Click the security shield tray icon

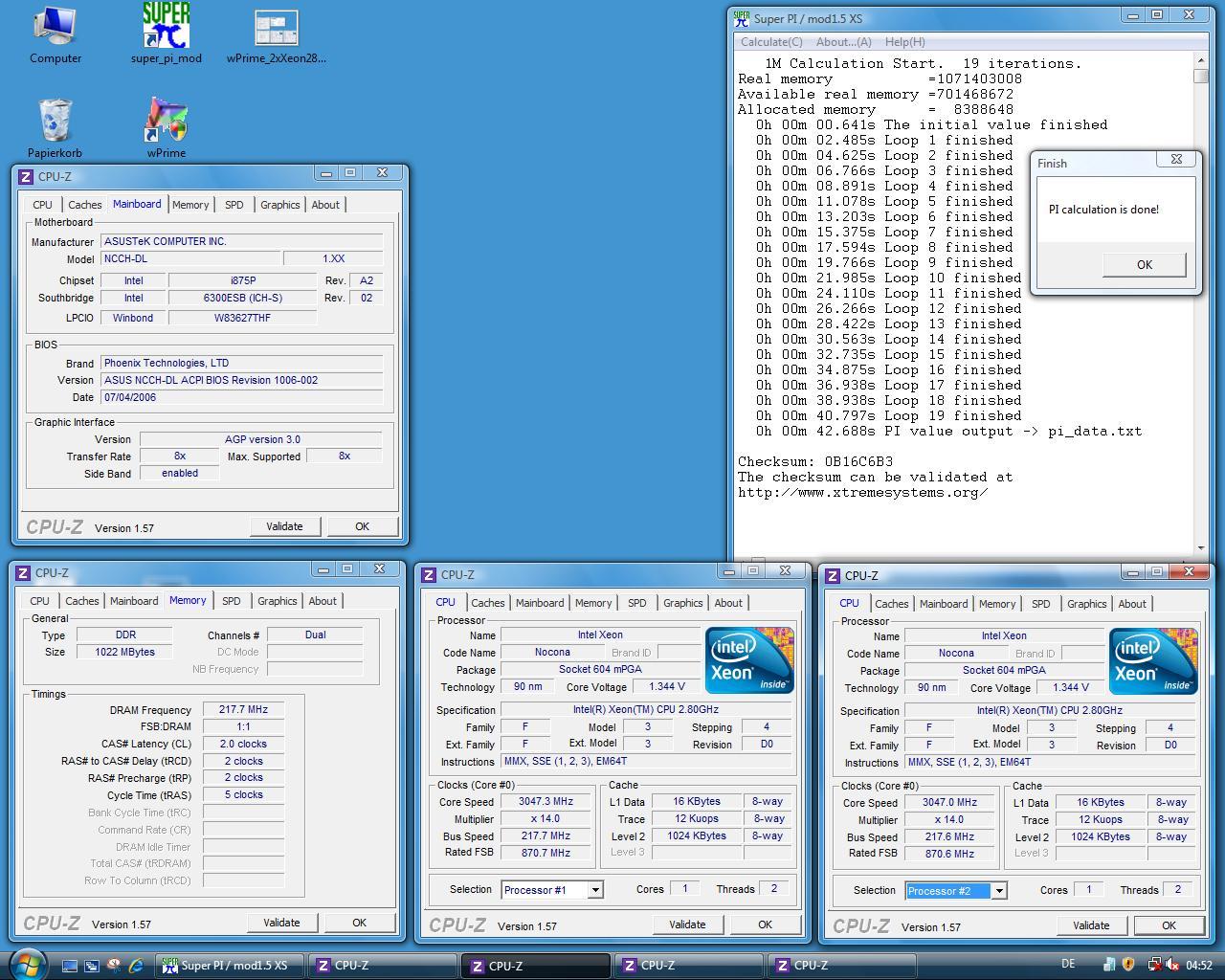point(1128,965)
